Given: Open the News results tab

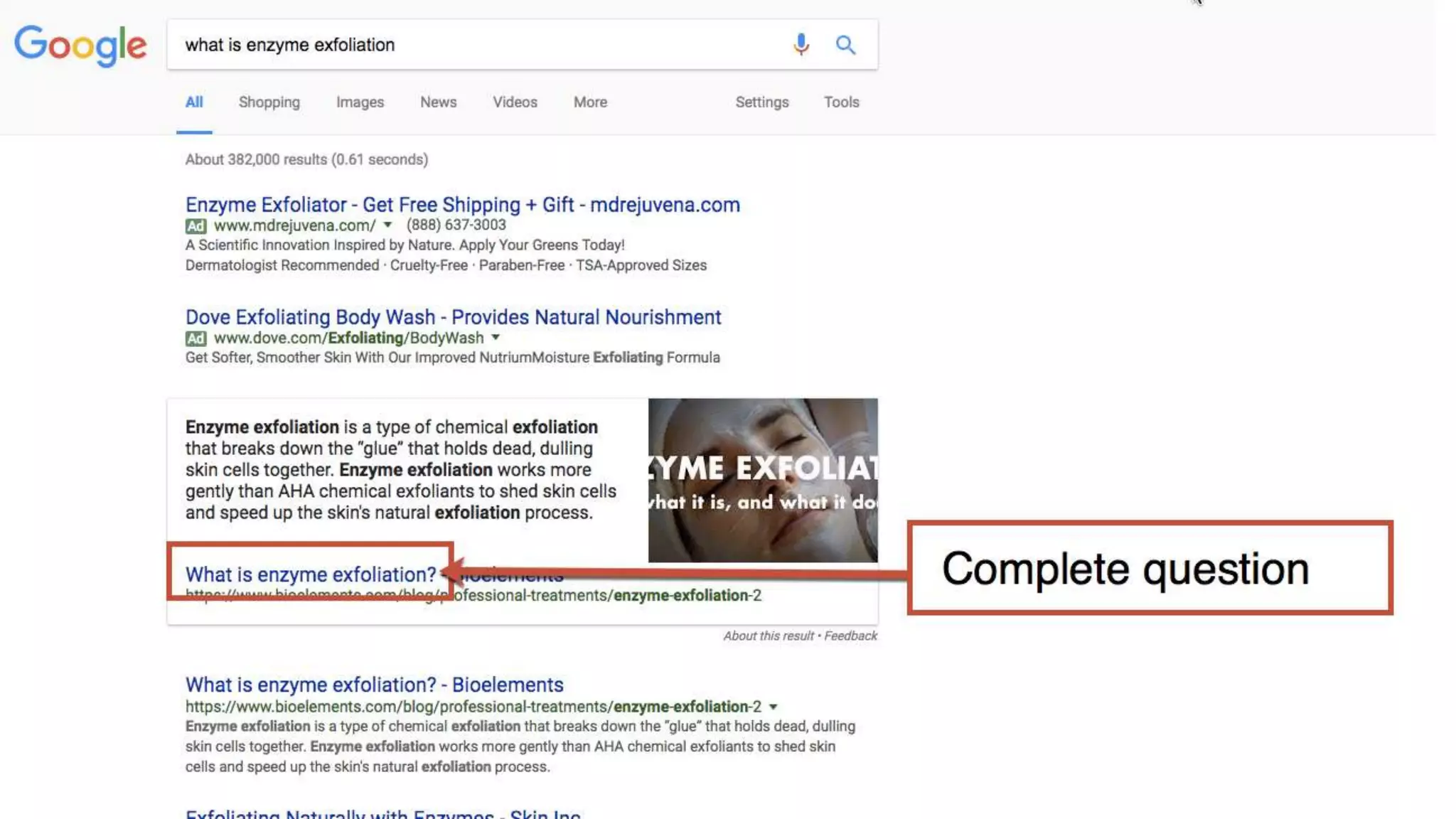Looking at the screenshot, I should [438, 102].
